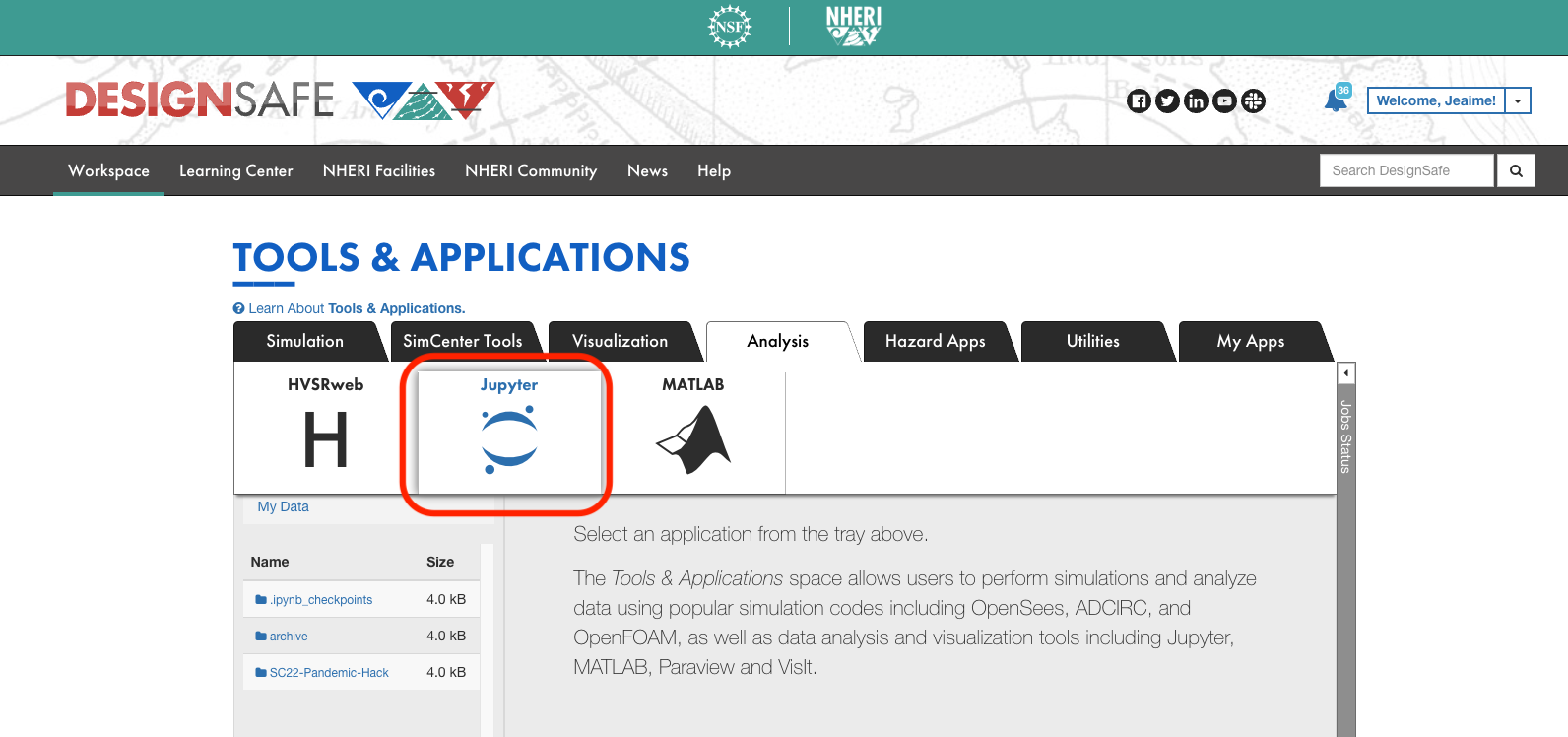Open the Jobs Status side panel

coord(1345,436)
